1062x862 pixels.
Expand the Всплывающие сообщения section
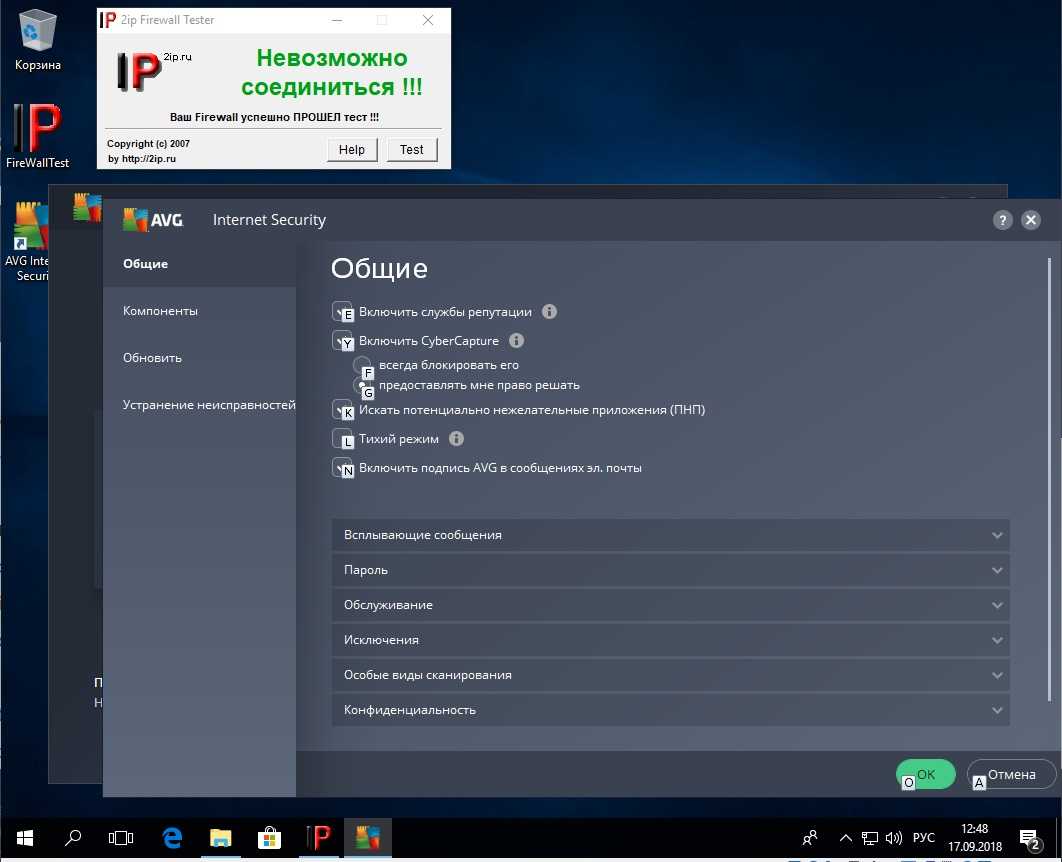670,535
